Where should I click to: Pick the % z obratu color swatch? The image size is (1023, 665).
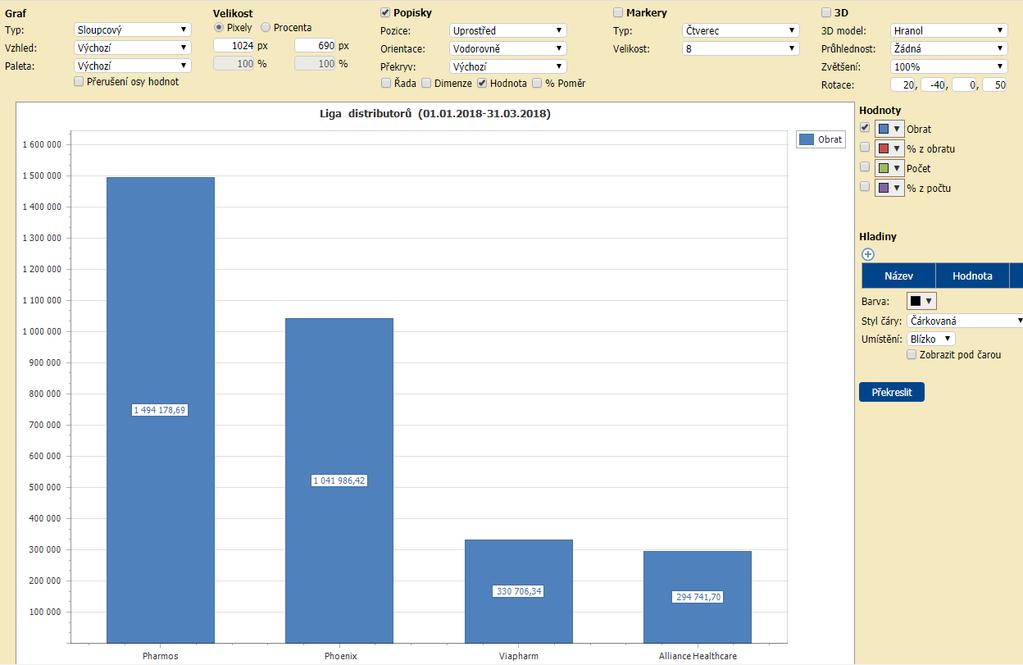pos(889,149)
